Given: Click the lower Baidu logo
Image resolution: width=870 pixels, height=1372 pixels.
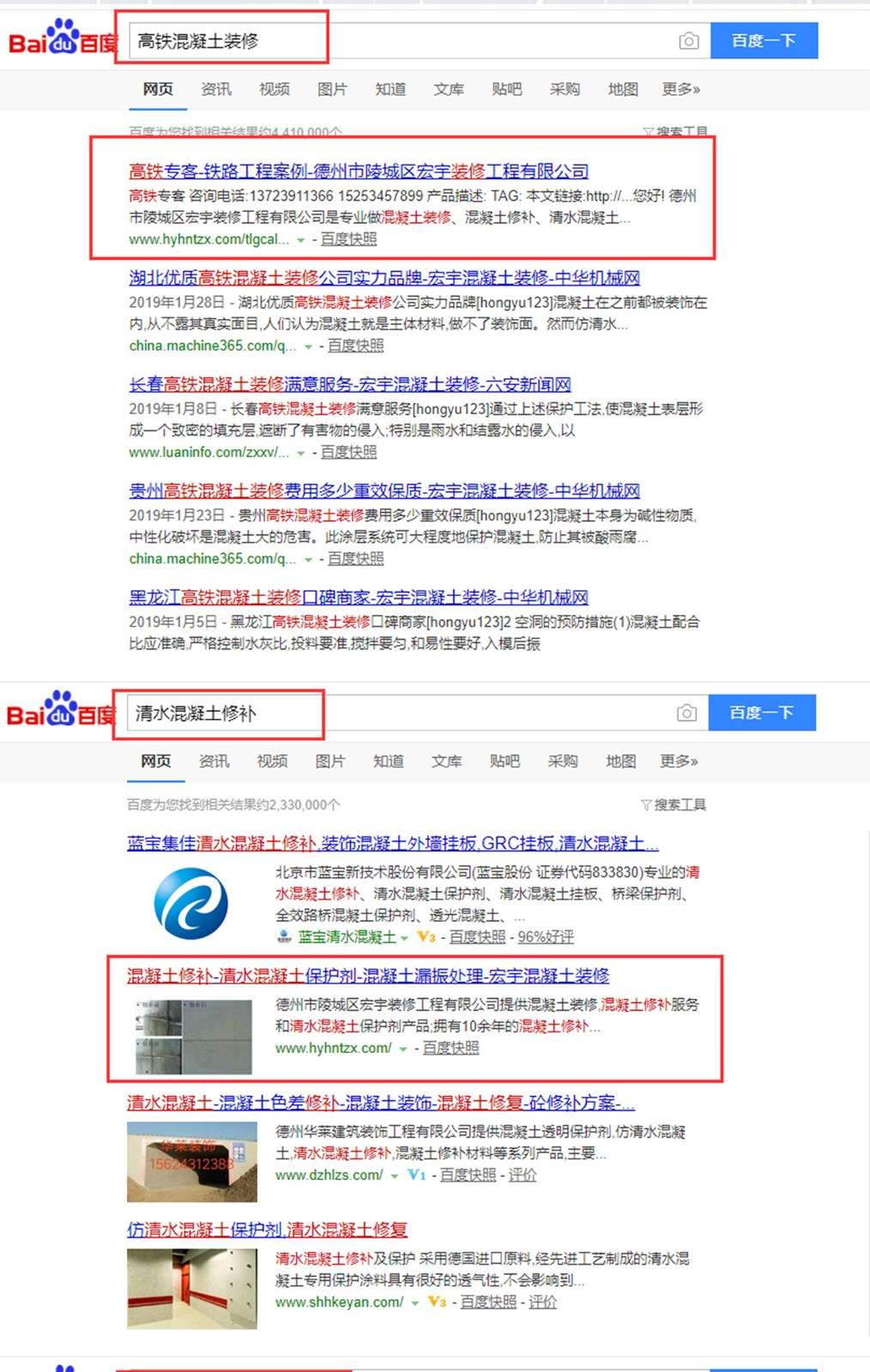Looking at the screenshot, I should pos(60,711).
